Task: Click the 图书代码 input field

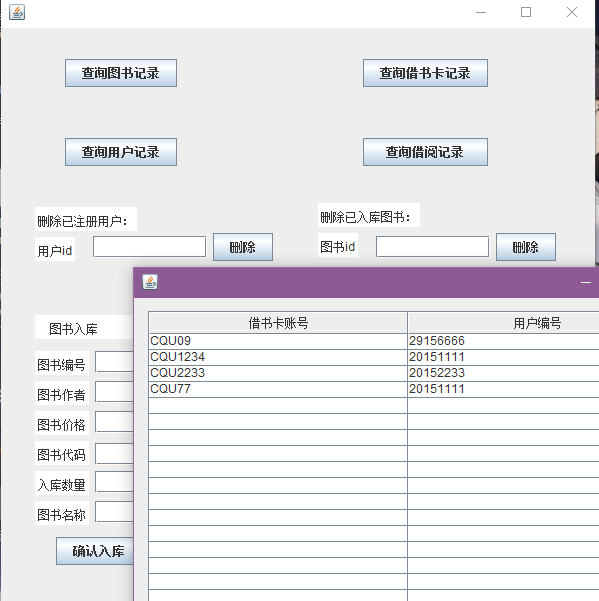Action: point(114,453)
